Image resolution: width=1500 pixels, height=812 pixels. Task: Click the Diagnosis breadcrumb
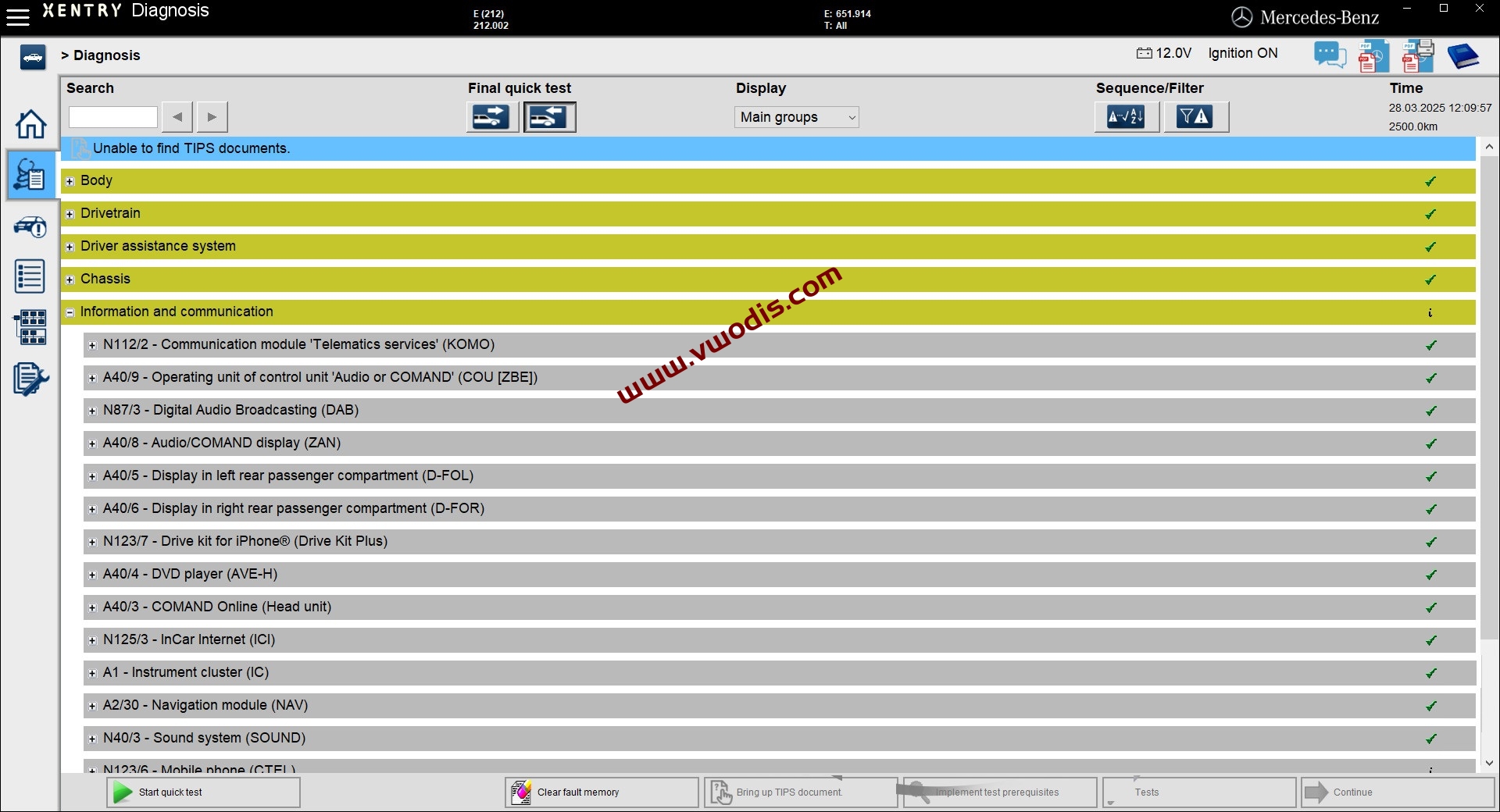tap(107, 55)
